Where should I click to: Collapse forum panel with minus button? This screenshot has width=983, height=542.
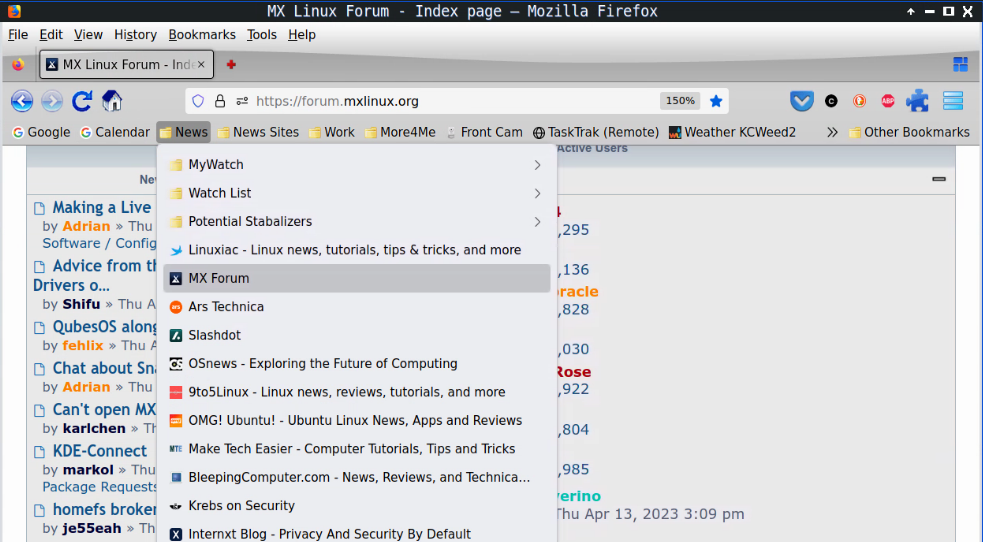tap(938, 179)
